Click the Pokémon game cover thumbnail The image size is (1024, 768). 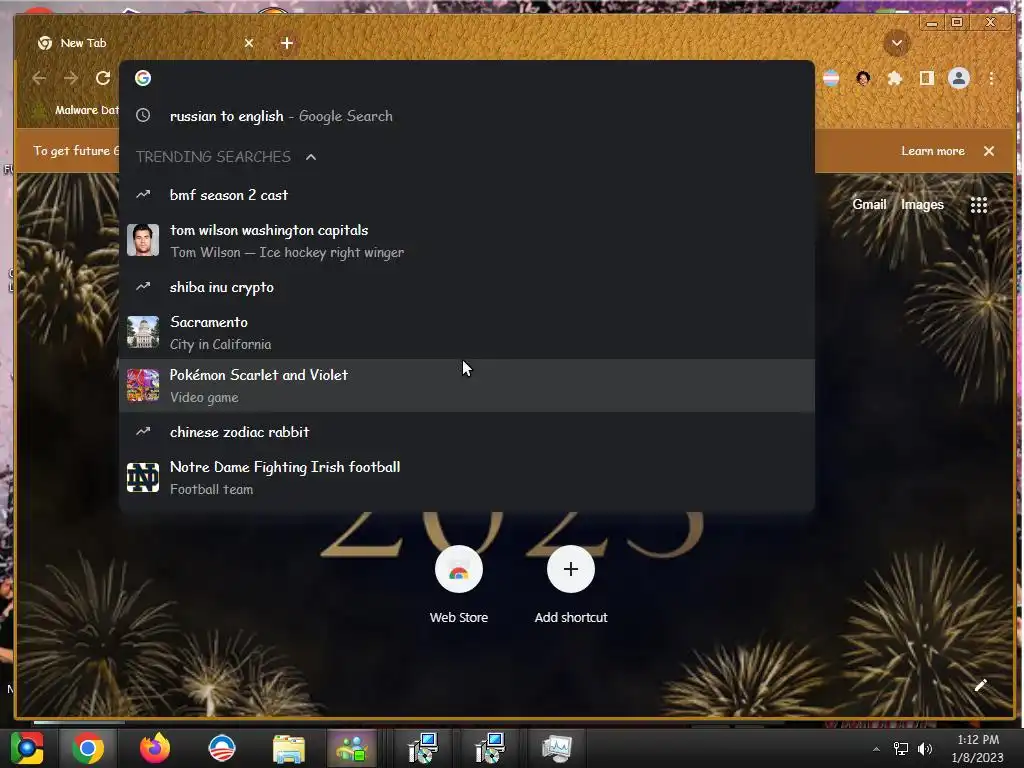[x=143, y=385]
